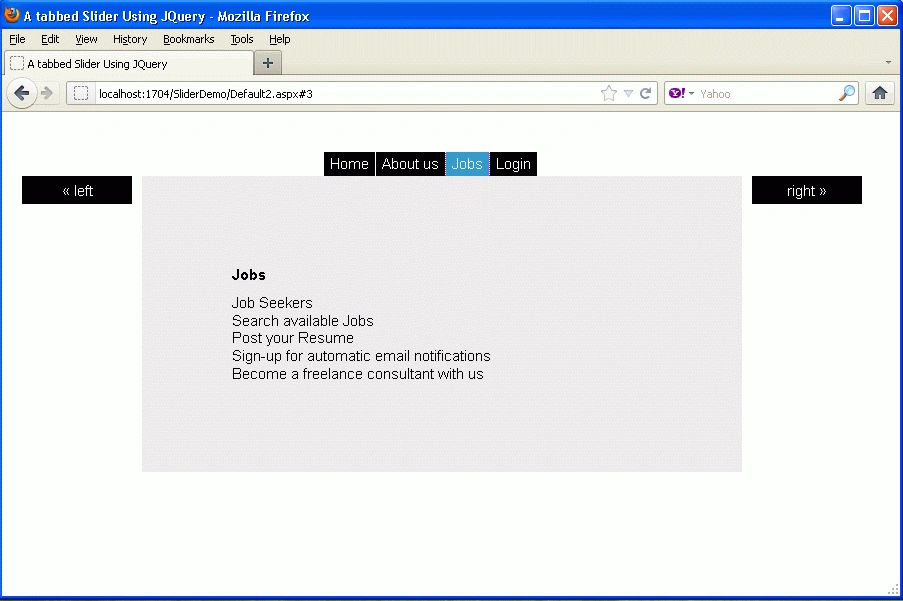Click the 'Jobs' bold heading
This screenshot has width=903, height=601.
249,275
